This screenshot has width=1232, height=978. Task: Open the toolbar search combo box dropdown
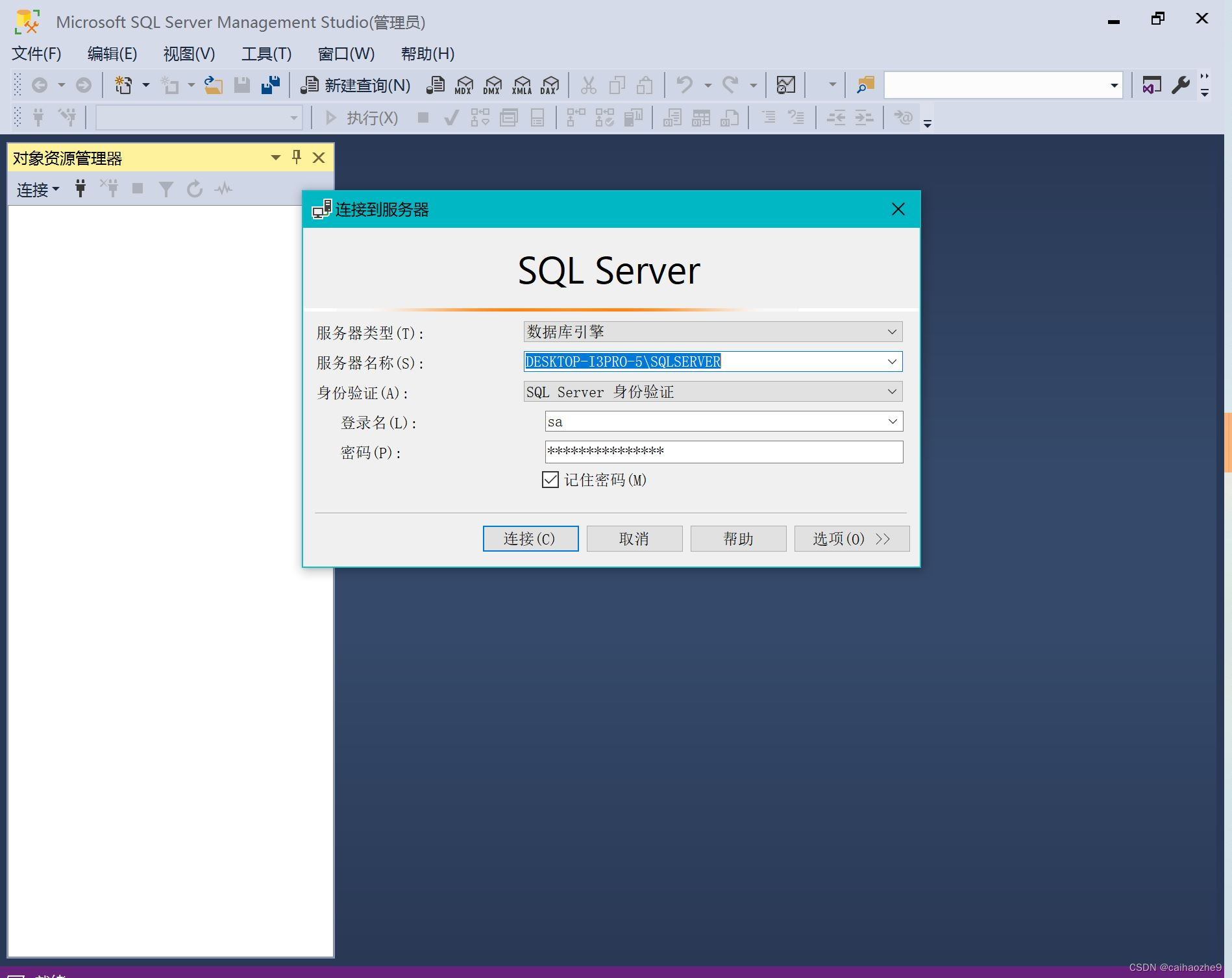(x=1114, y=85)
